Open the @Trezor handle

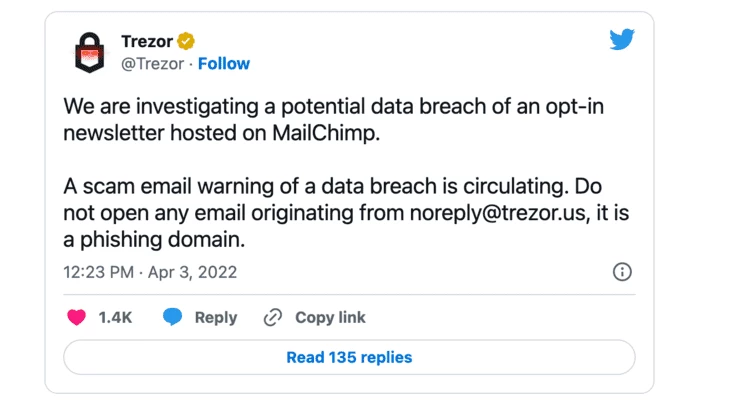(x=153, y=64)
